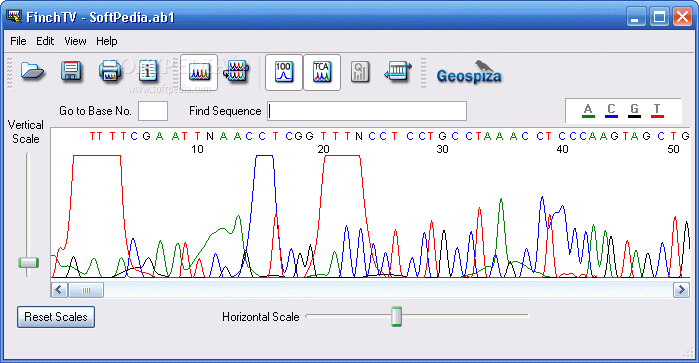Open the View menu

point(75,41)
